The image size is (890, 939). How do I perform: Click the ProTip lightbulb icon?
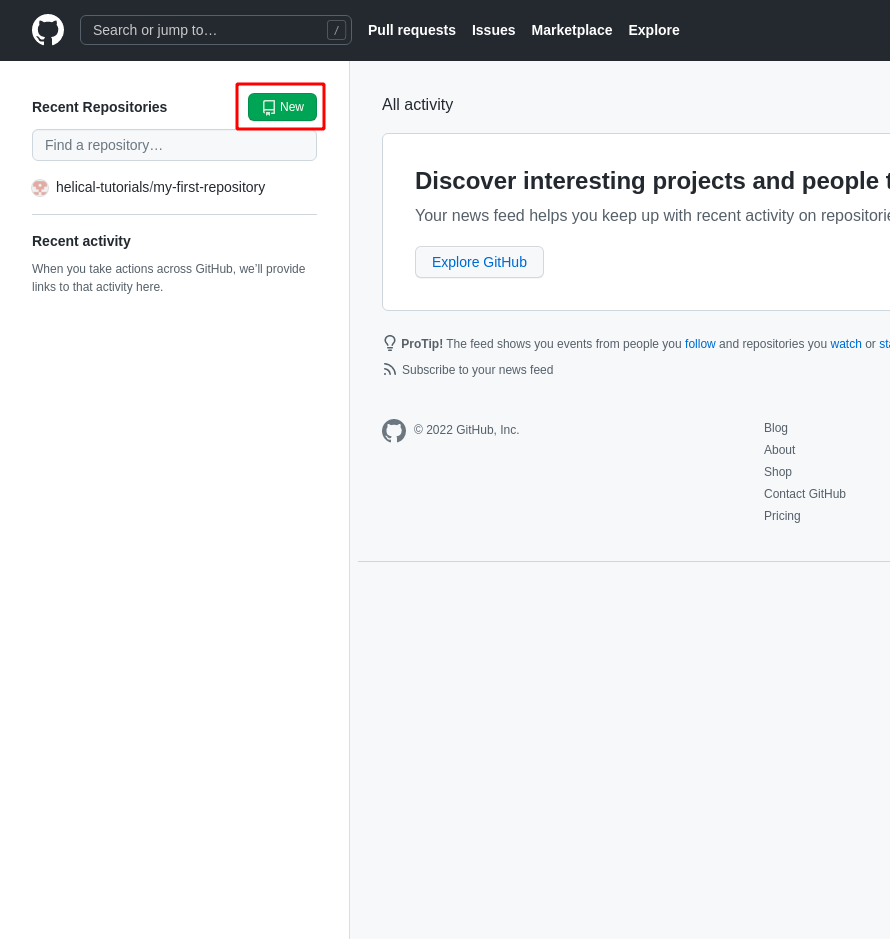390,343
